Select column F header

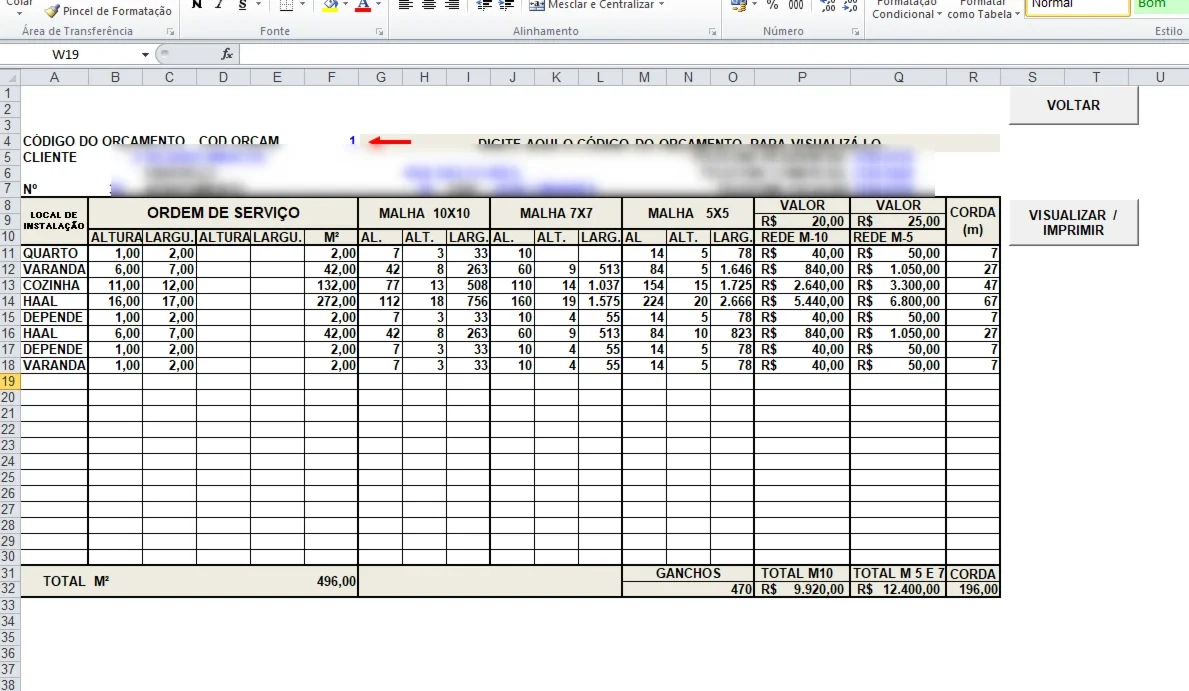click(331, 77)
